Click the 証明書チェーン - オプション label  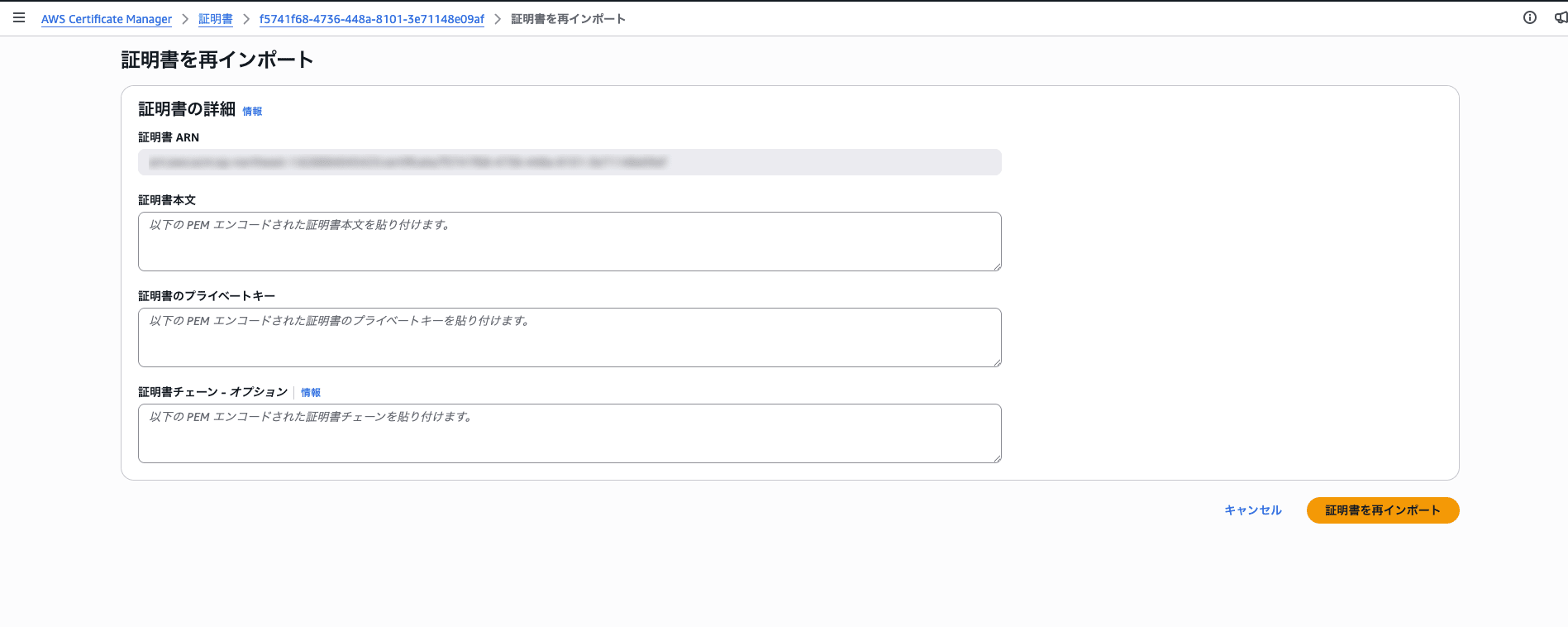point(213,392)
